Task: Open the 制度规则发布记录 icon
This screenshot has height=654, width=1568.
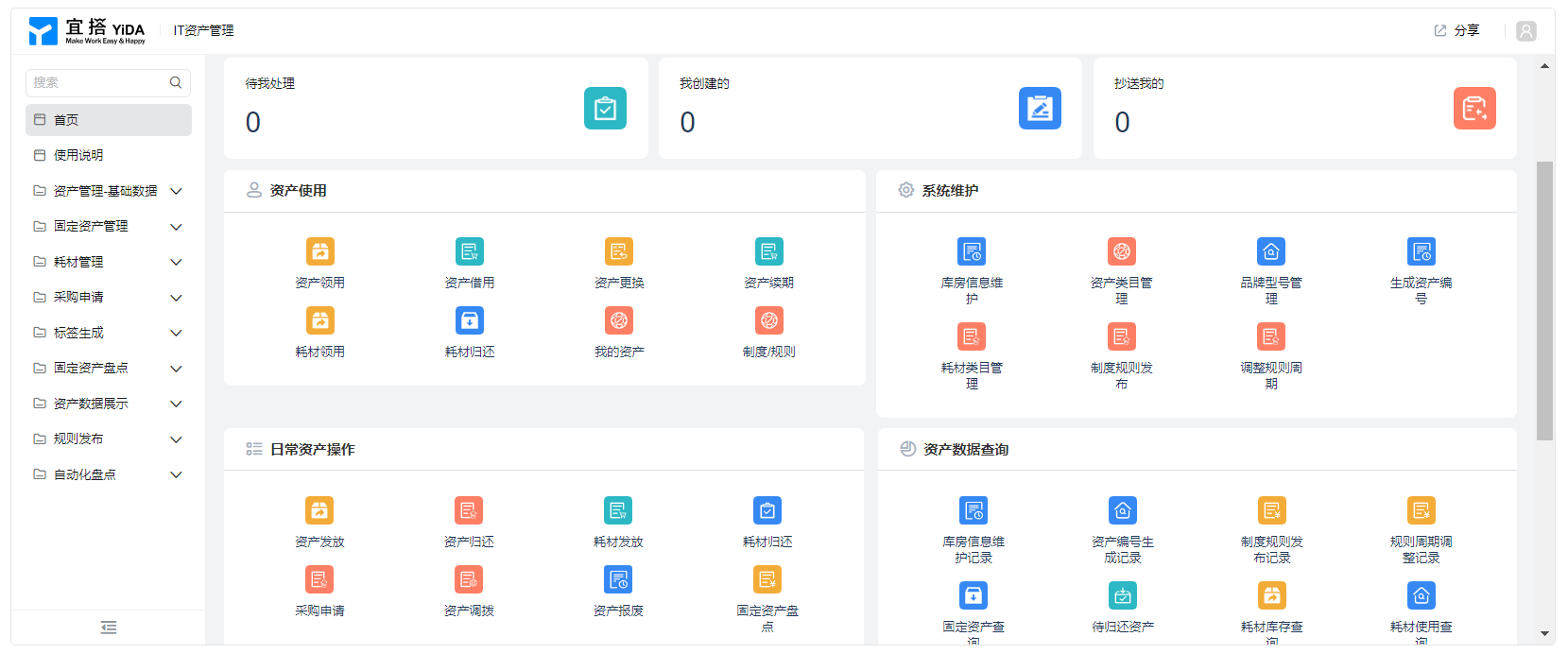Action: 1272,510
